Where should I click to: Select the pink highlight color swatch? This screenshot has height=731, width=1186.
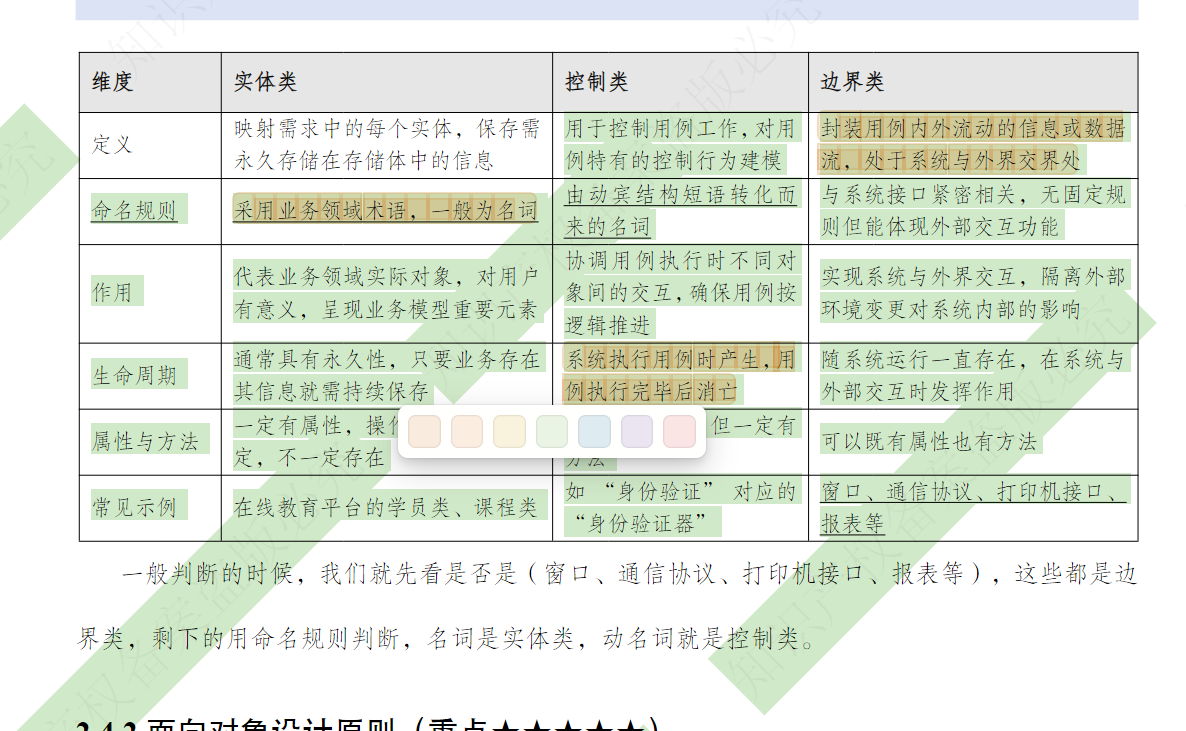click(677, 431)
